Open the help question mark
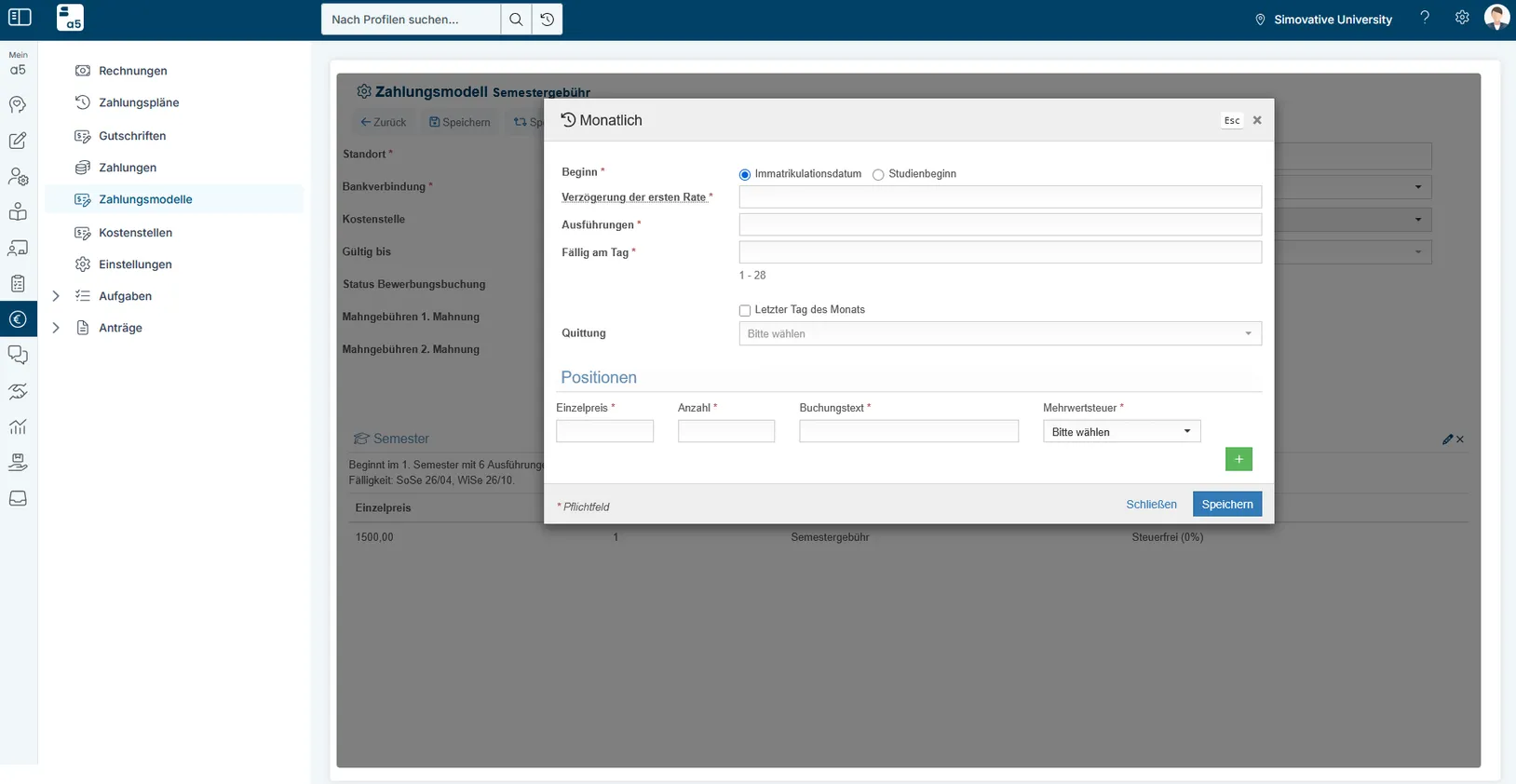1516x784 pixels. [1425, 18]
